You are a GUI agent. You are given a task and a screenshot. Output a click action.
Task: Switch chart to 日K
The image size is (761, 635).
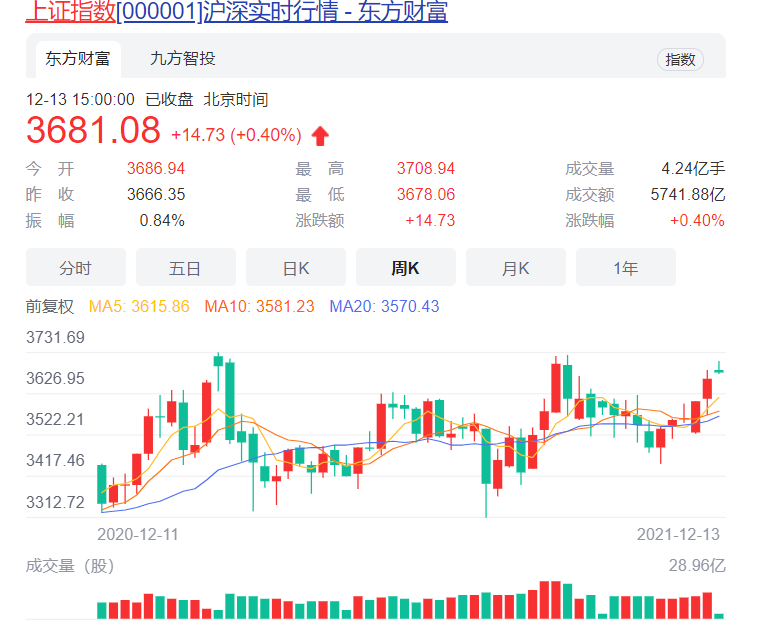pyautogui.click(x=296, y=268)
